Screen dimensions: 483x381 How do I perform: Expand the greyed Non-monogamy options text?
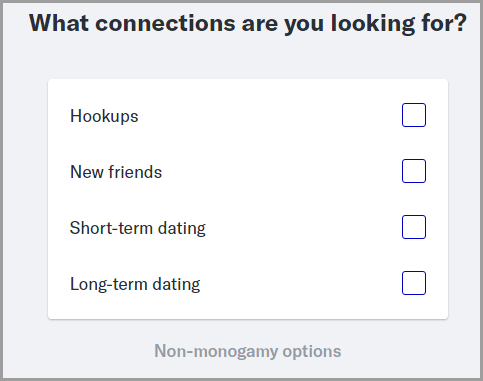click(x=248, y=351)
